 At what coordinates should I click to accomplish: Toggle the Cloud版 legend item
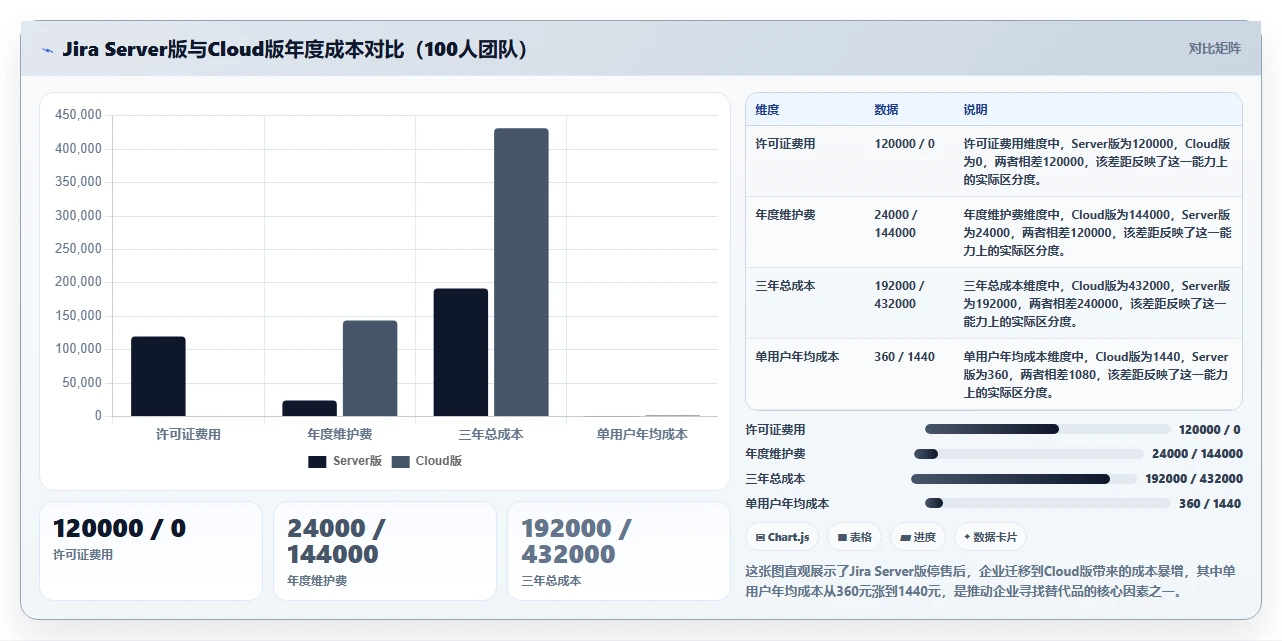pos(427,461)
